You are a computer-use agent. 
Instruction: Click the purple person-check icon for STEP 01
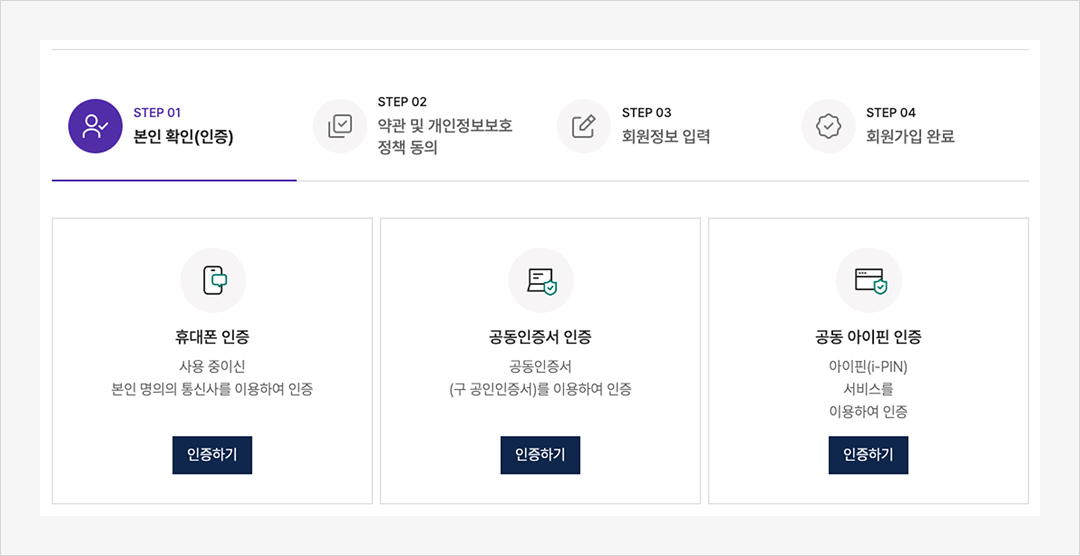click(95, 126)
